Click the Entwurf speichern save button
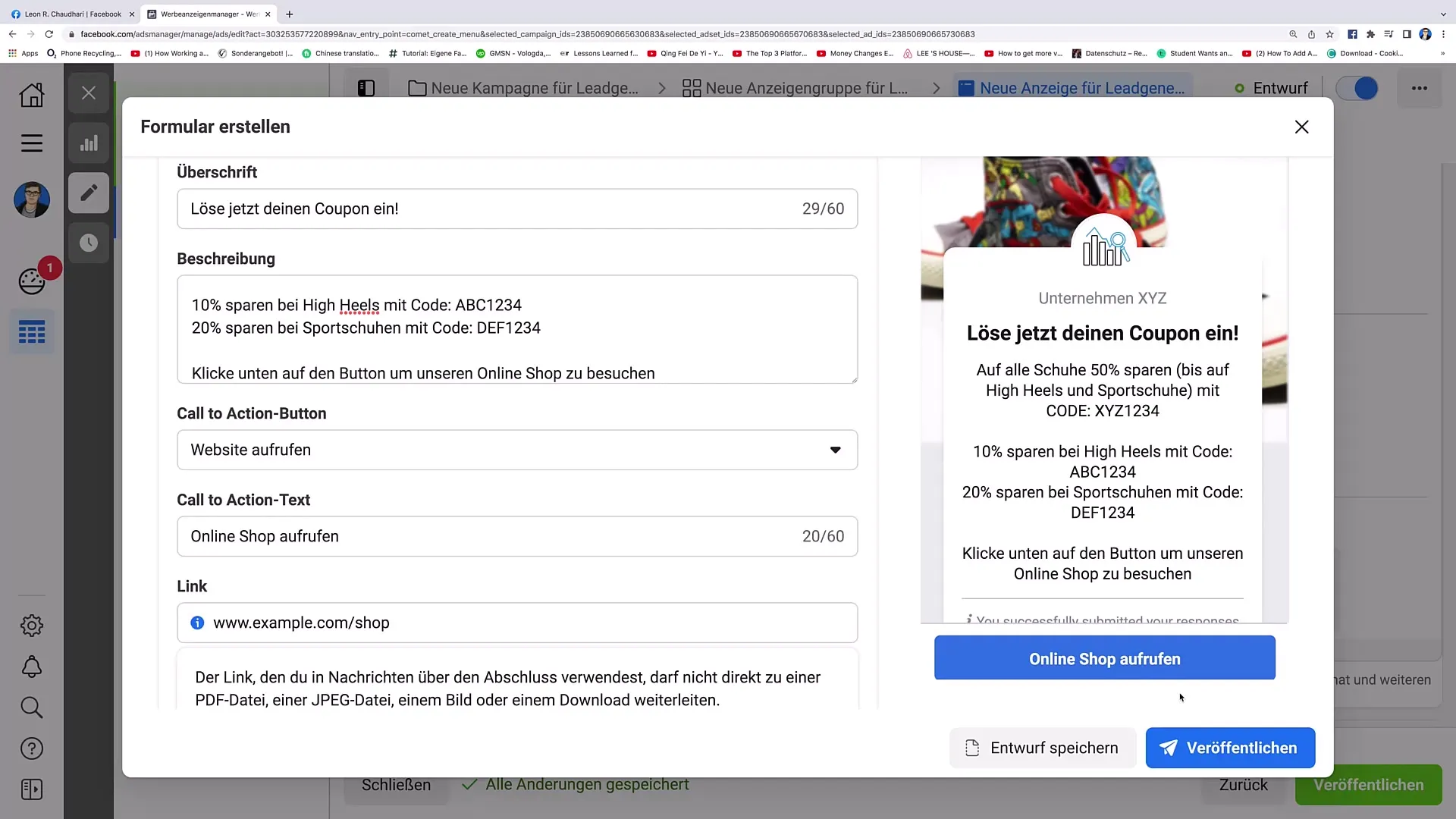 1040,748
